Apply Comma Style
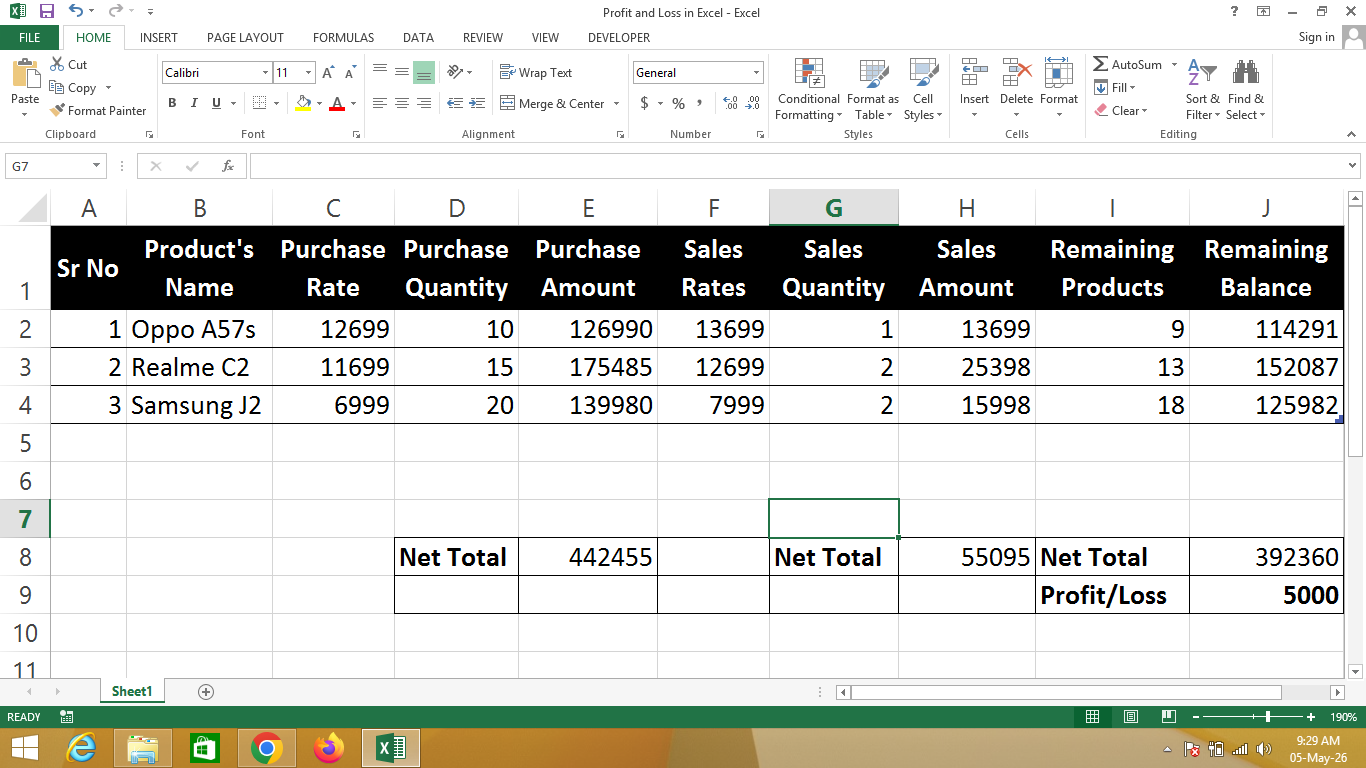The image size is (1366, 768). tap(700, 103)
